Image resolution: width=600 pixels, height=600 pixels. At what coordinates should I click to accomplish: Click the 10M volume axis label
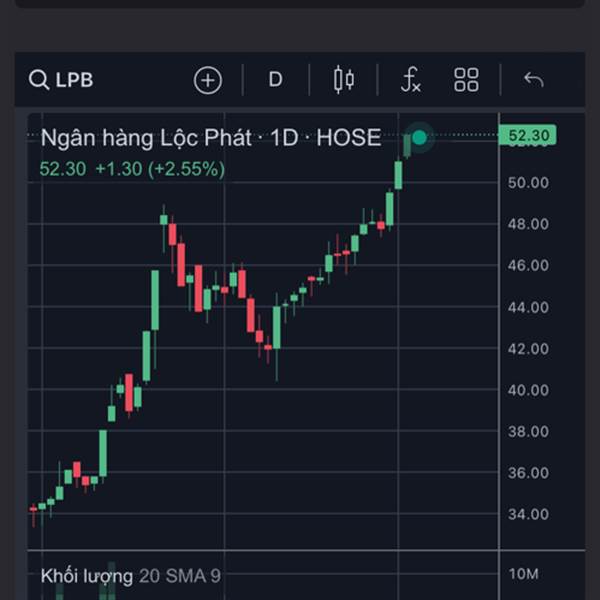pyautogui.click(x=523, y=574)
